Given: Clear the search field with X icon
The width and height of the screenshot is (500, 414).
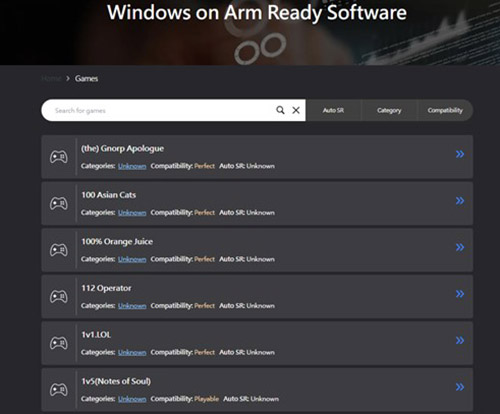Looking at the screenshot, I should pyautogui.click(x=296, y=110).
